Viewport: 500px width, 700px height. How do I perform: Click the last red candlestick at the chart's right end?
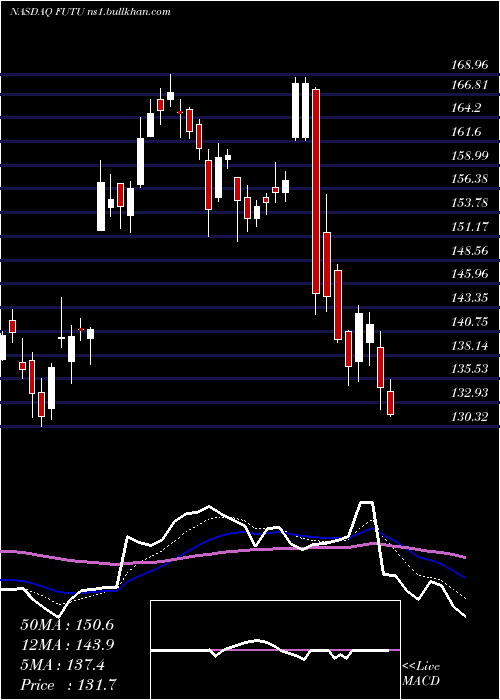391,402
